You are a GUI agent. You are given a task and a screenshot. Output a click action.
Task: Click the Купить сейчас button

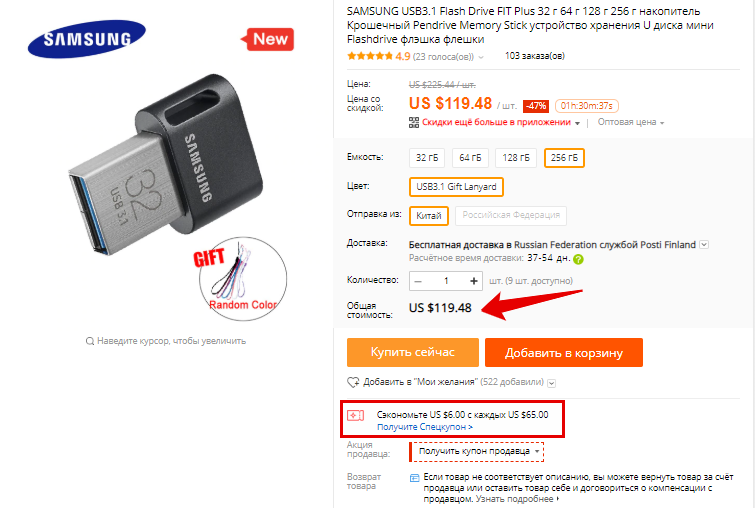tap(413, 352)
